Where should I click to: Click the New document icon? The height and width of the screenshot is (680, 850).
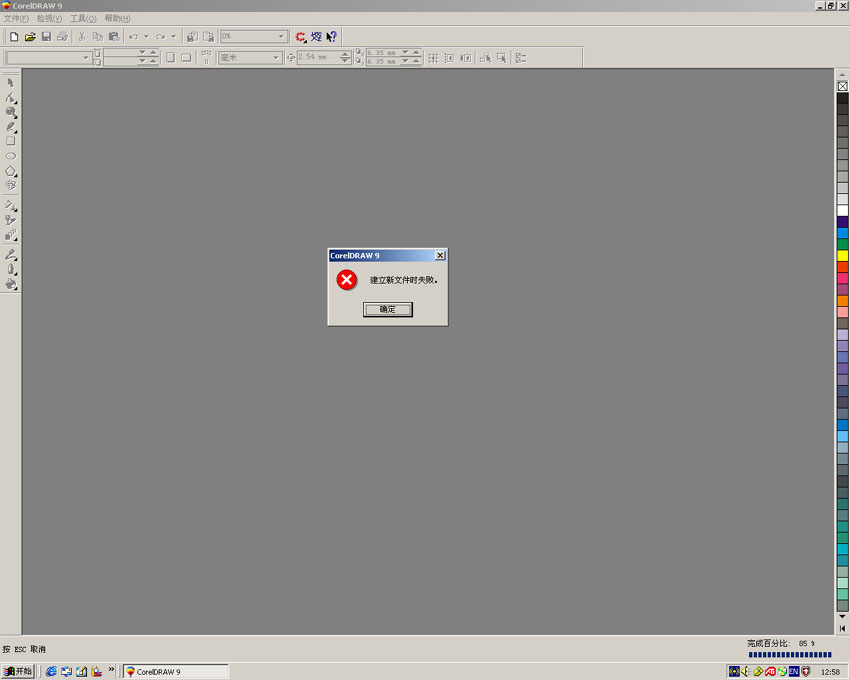pyautogui.click(x=14, y=37)
